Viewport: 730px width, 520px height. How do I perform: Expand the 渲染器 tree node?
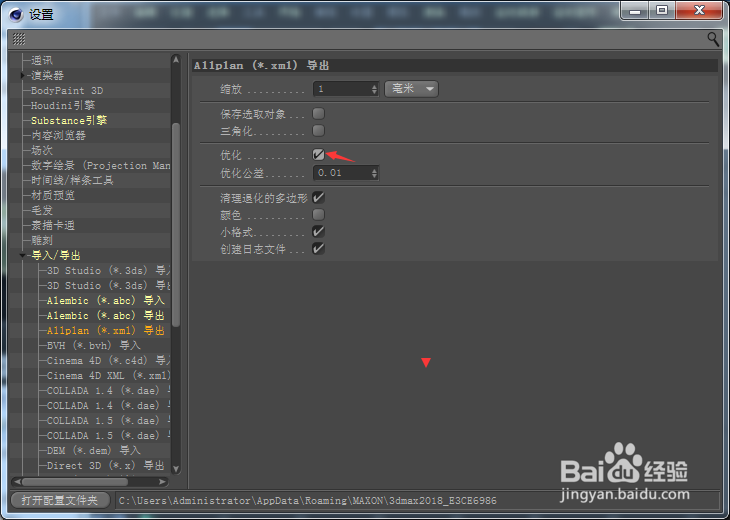pyautogui.click(x=22, y=75)
